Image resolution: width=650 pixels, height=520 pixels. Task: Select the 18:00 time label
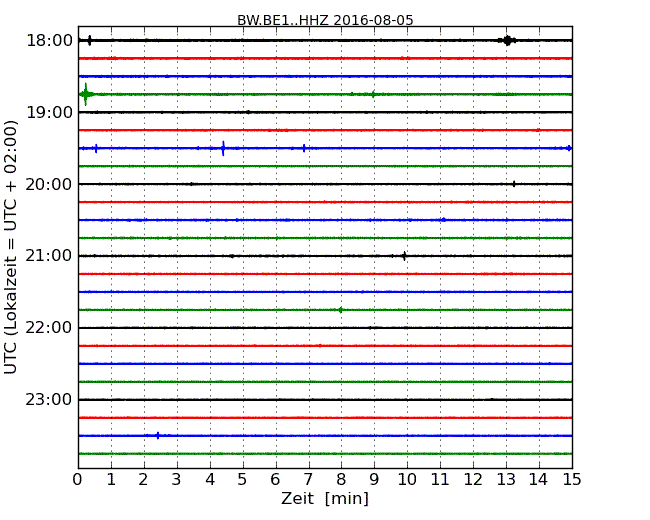pos(50,41)
